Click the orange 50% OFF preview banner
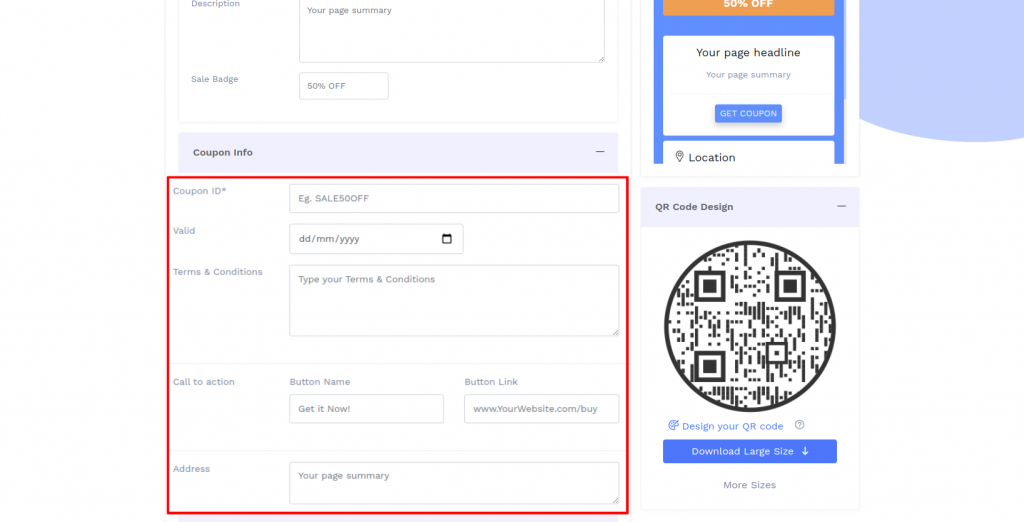 click(748, 5)
